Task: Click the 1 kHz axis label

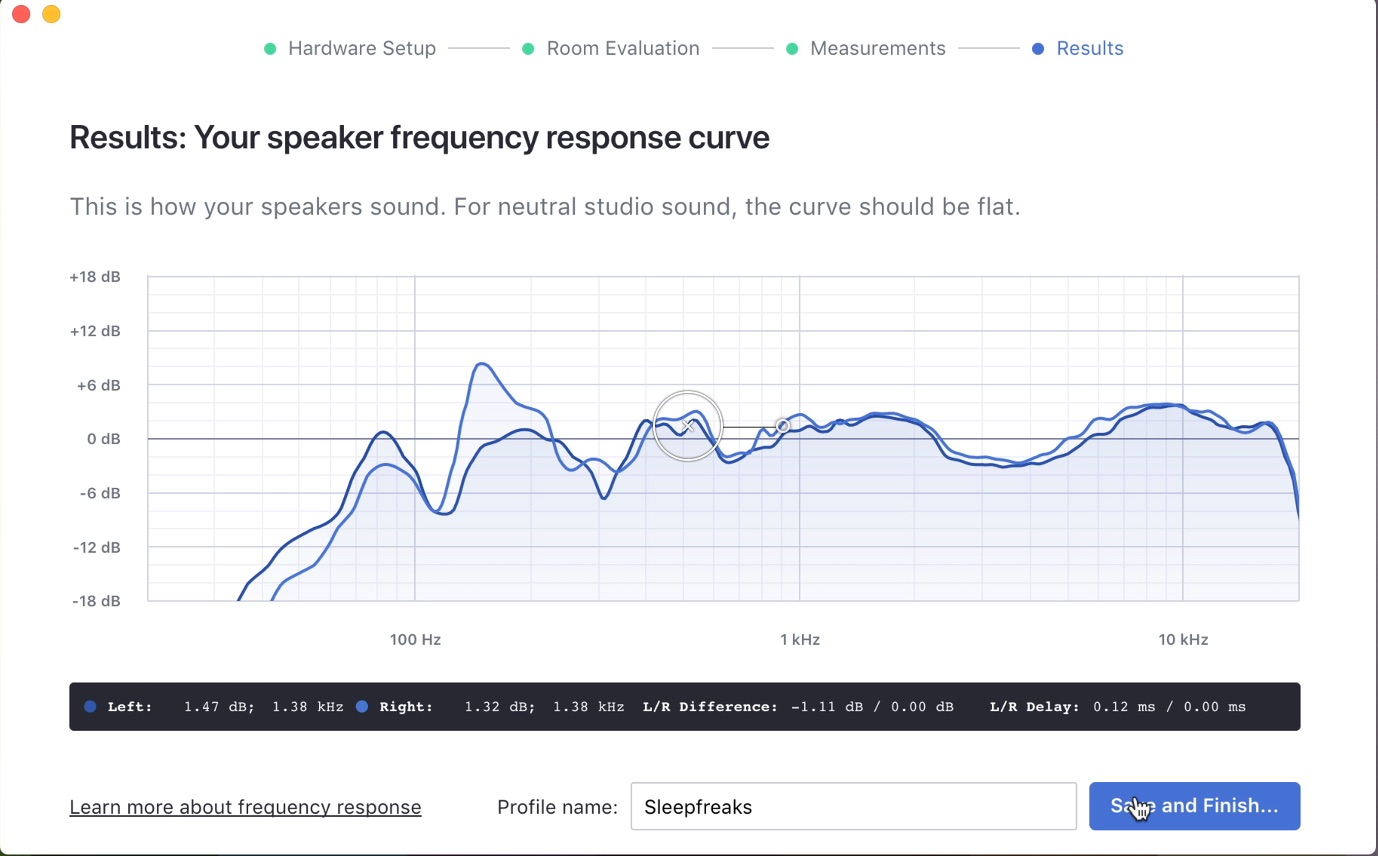Action: [800, 640]
